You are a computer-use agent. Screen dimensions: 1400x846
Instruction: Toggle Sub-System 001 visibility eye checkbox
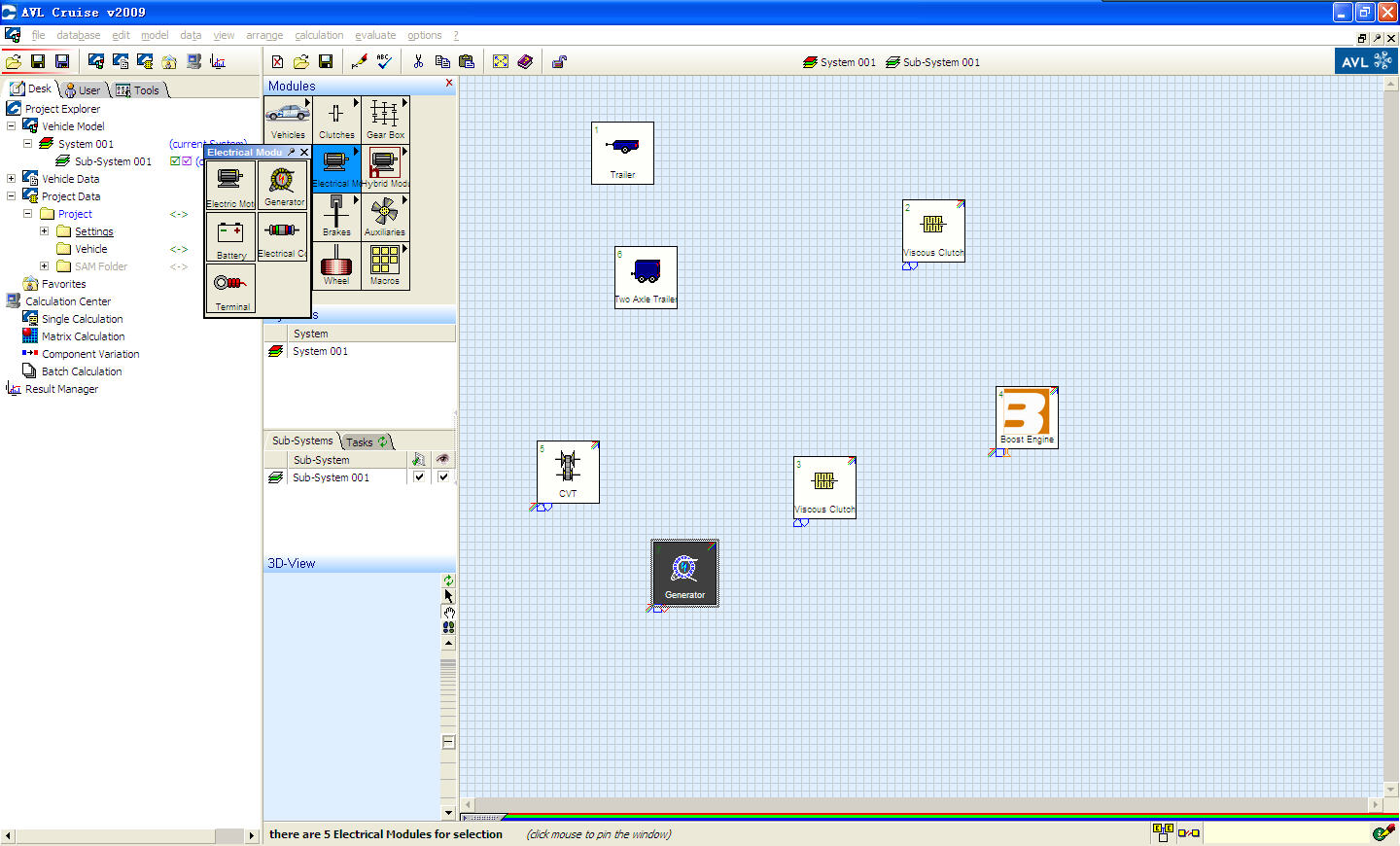443,477
